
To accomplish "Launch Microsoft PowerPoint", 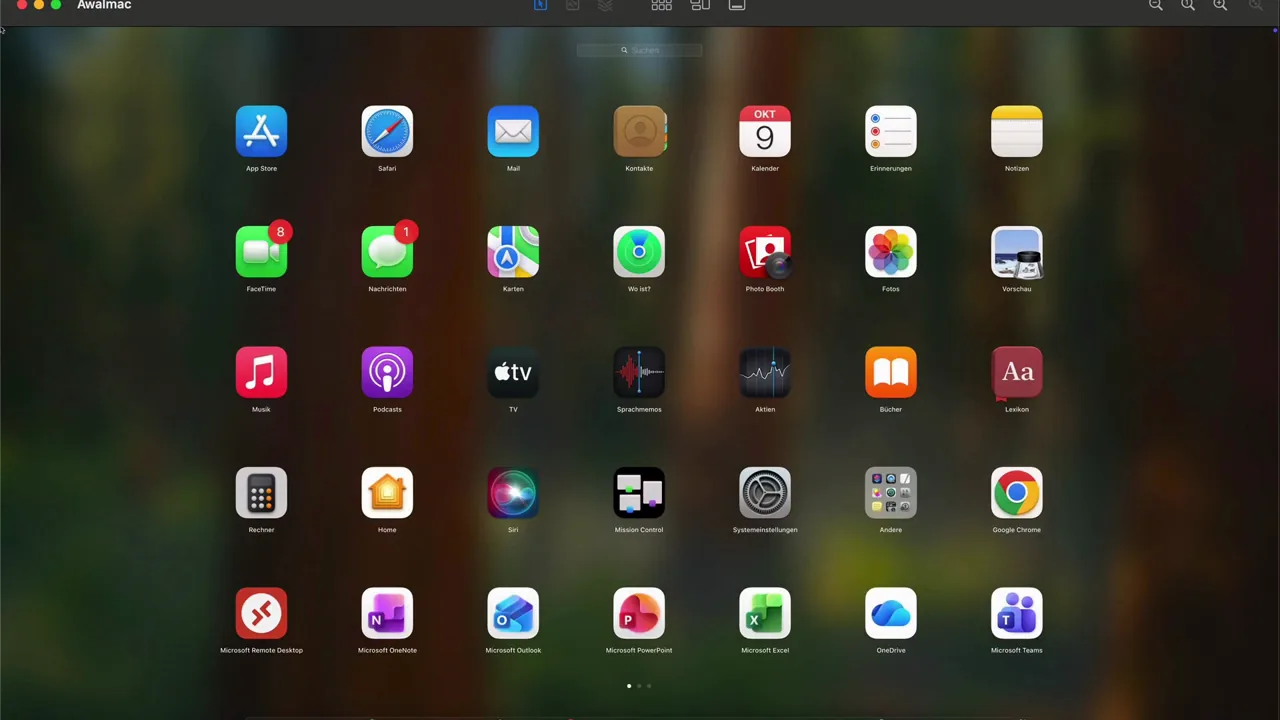I will (639, 613).
